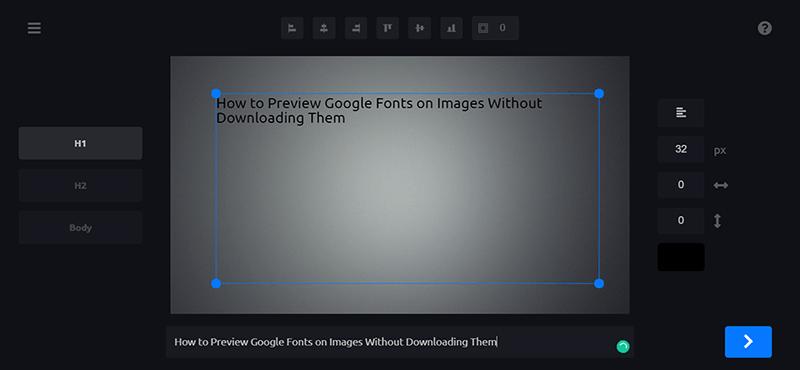Select the H2 text style

(81, 185)
